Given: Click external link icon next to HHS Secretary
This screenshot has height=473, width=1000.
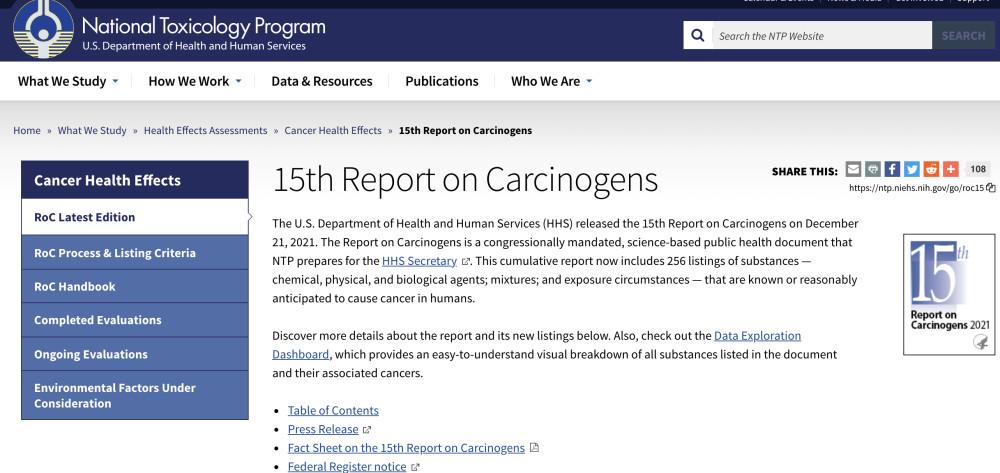Looking at the screenshot, I should click(466, 261).
